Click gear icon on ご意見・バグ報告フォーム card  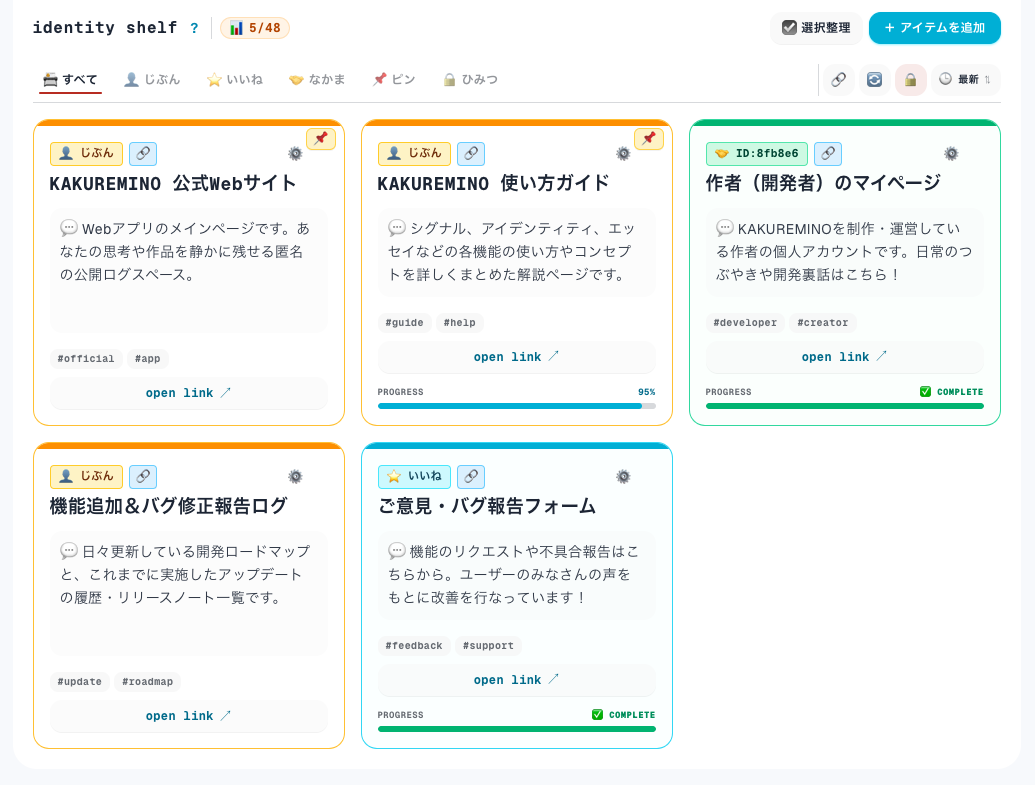pyautogui.click(x=623, y=477)
